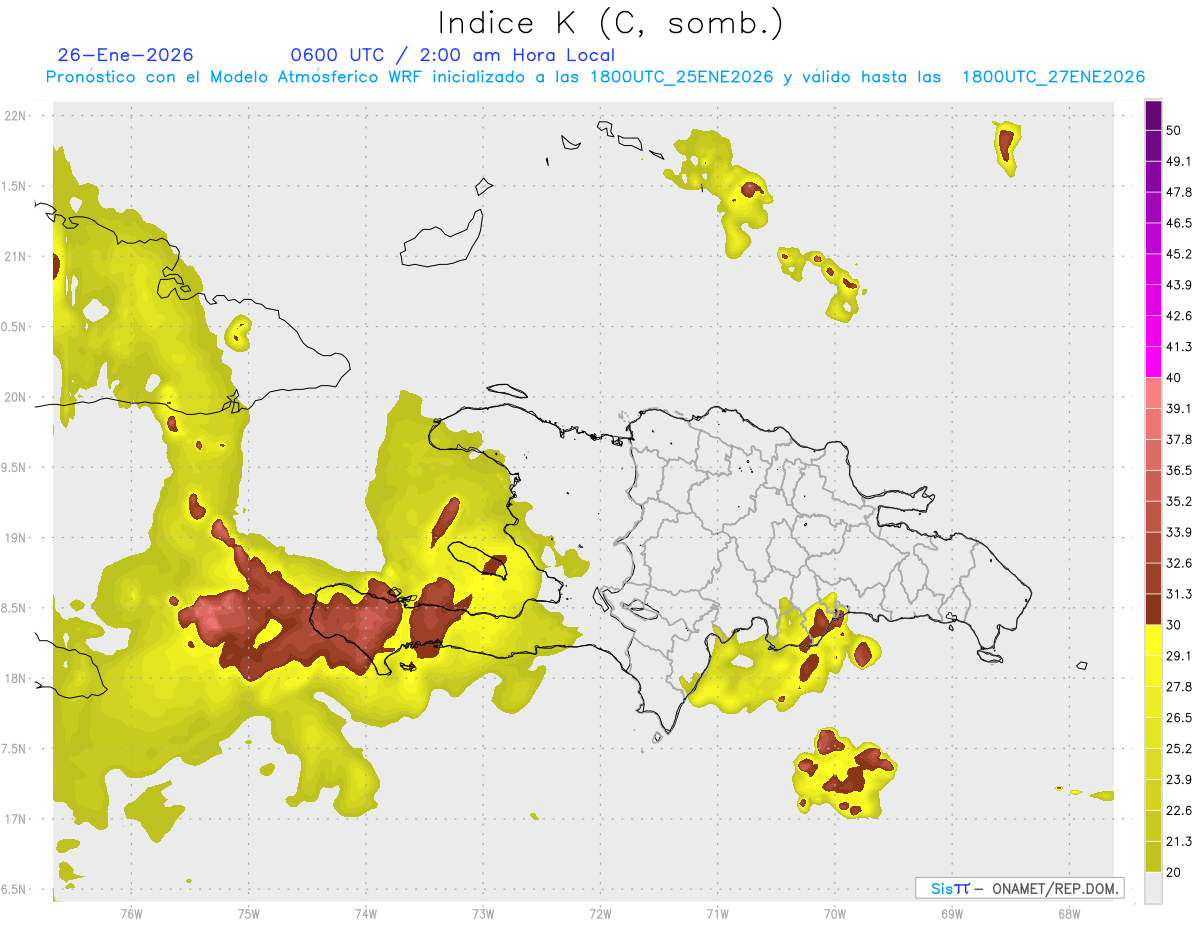Select the dark brown swatch between 30 and 31.3
This screenshot has width=1200, height=927.
[1154, 609]
